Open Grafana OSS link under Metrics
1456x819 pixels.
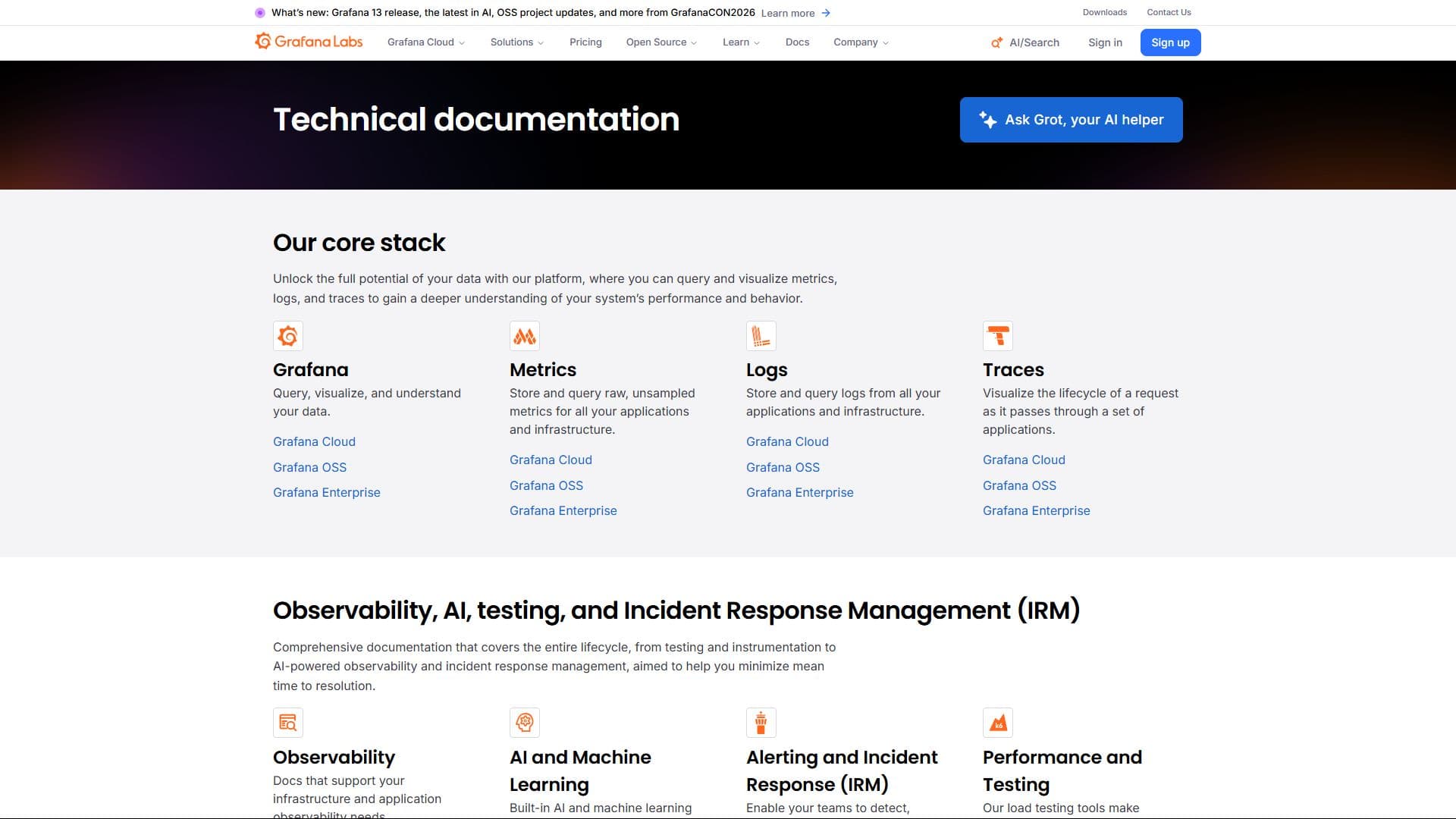(x=546, y=485)
